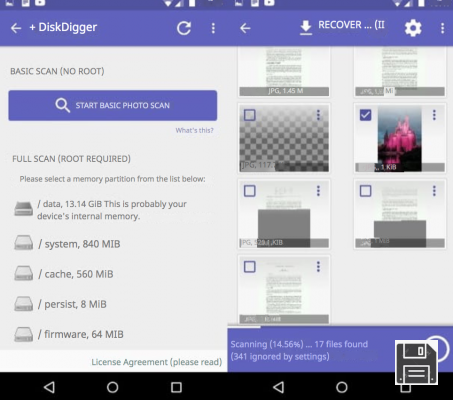Open the License Agreement link
This screenshot has height=400, width=453.
[x=157, y=362]
